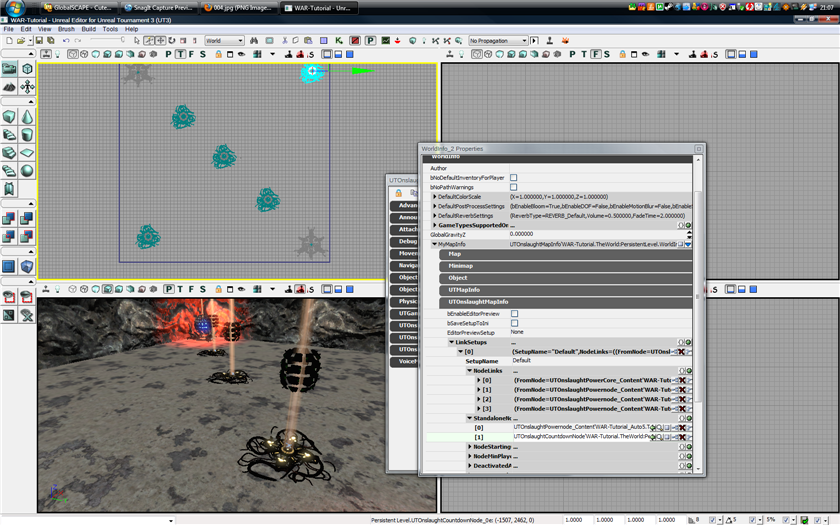The image size is (840, 525).
Task: Toggle bNoDefaultInventoryForPlayer checkbox
Action: (x=514, y=178)
